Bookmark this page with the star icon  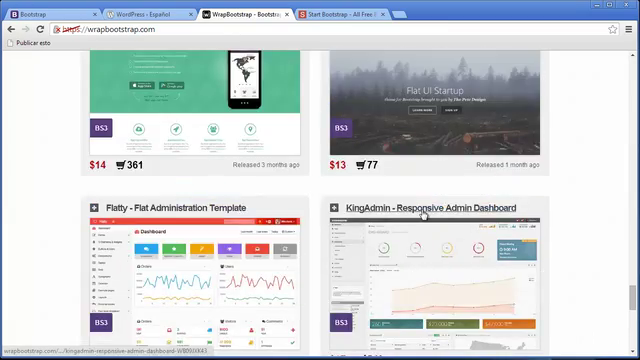613,29
